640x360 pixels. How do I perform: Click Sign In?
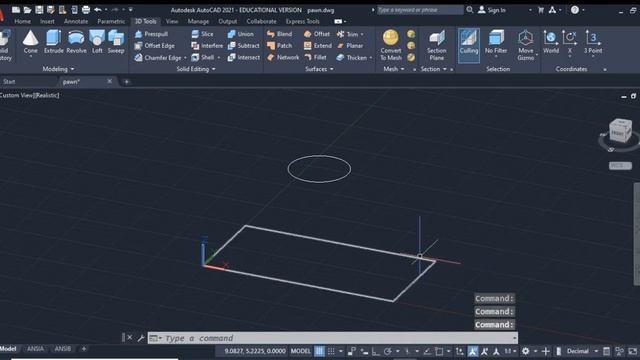[491, 10]
